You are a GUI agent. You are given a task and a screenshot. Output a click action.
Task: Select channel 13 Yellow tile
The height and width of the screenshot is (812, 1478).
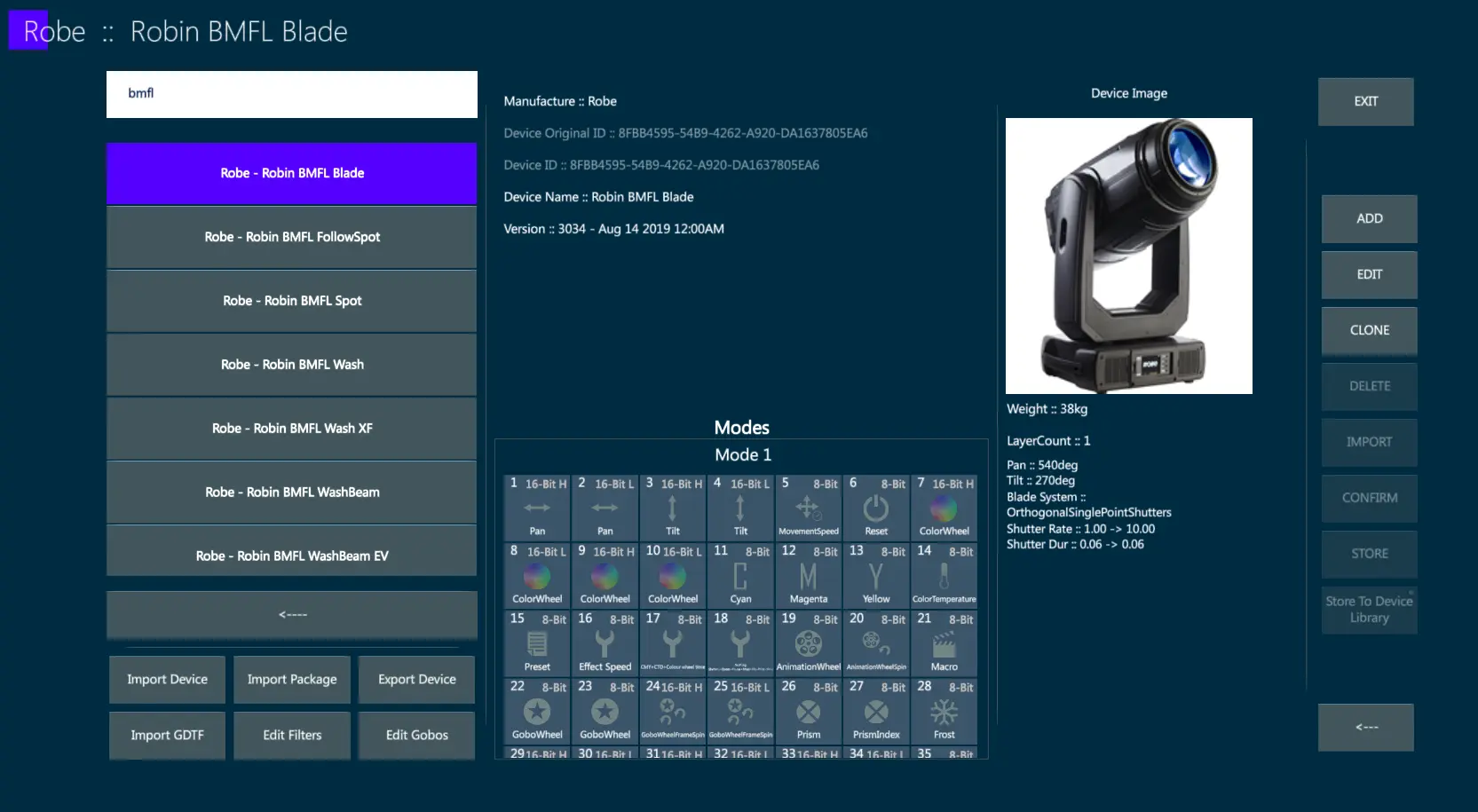(x=876, y=575)
